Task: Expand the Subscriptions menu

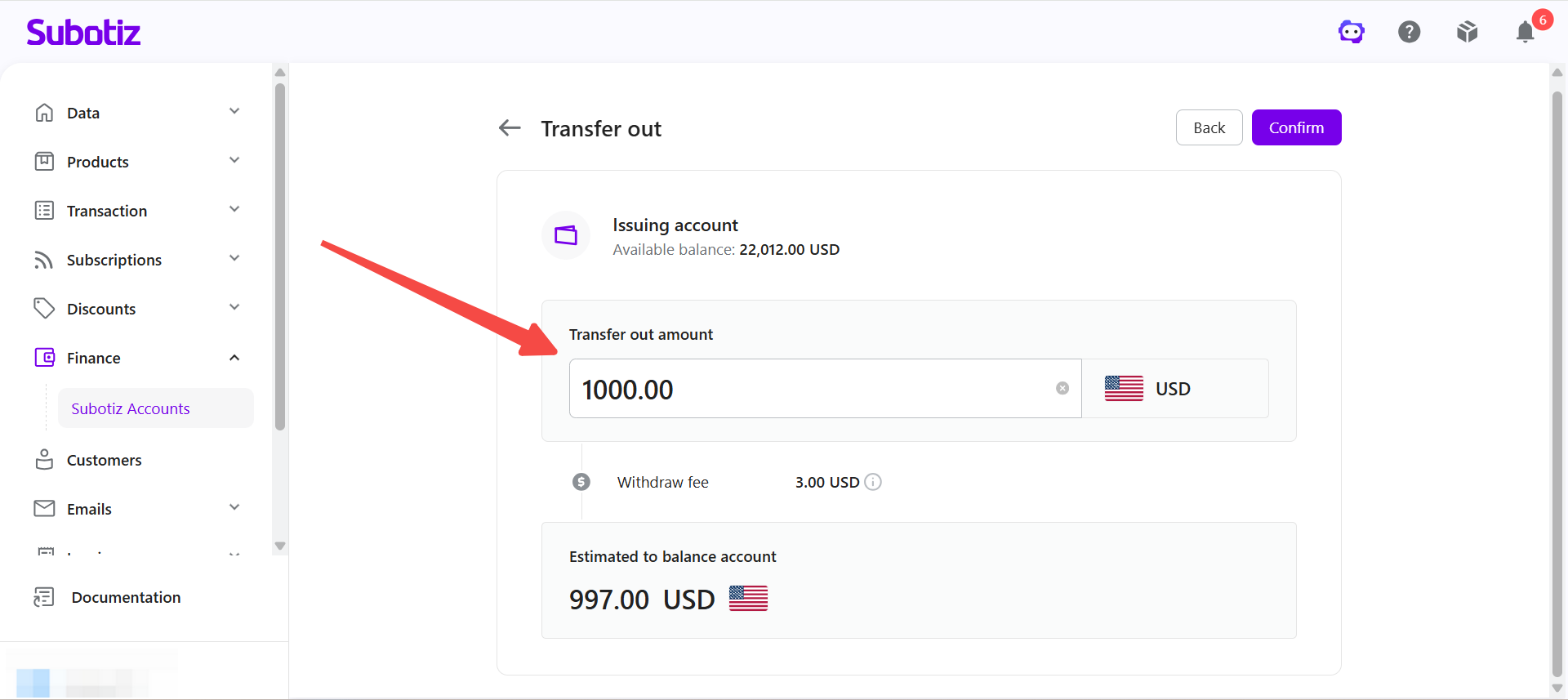Action: pyautogui.click(x=137, y=260)
